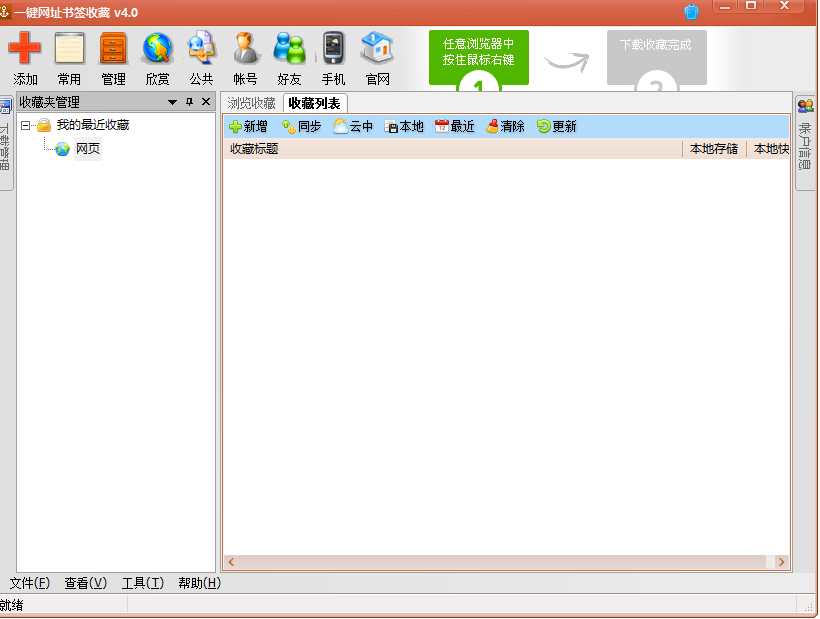Click the 同步 sync button
820x619 pixels.
(x=301, y=127)
